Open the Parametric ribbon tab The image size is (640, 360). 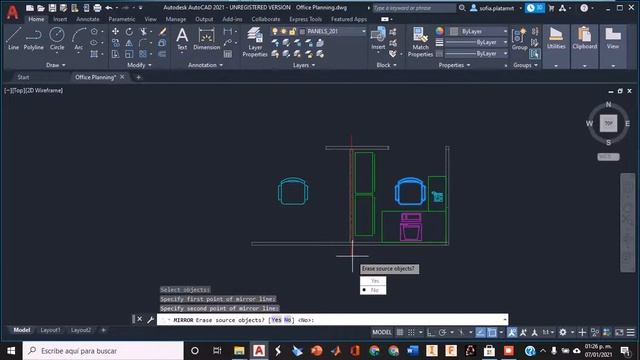[x=122, y=19]
